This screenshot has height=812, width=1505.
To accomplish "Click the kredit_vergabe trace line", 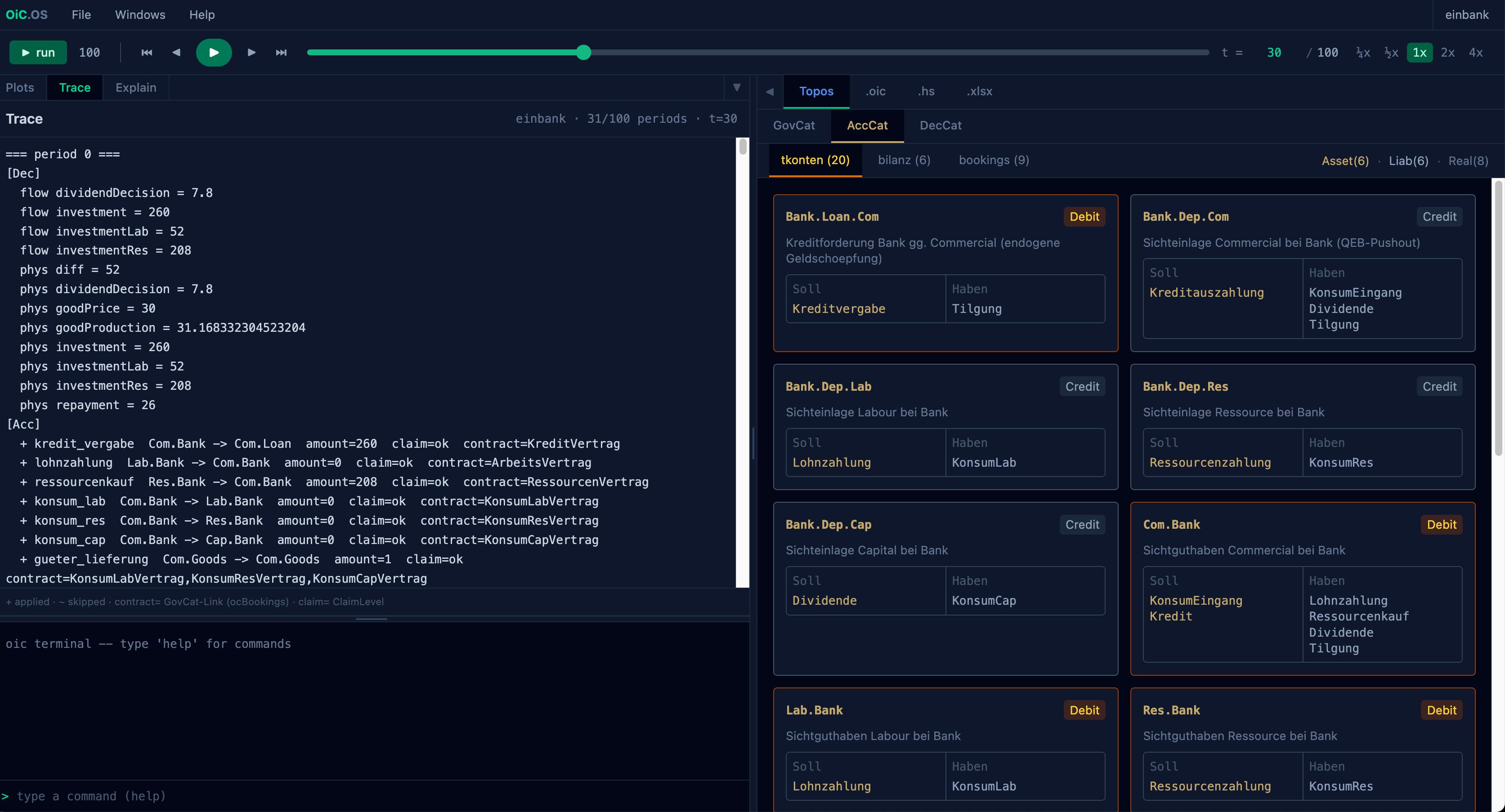I will pyautogui.click(x=320, y=444).
